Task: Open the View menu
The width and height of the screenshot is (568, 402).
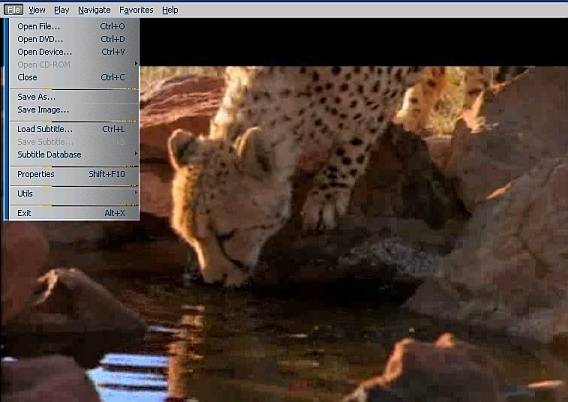Action: tap(37, 10)
